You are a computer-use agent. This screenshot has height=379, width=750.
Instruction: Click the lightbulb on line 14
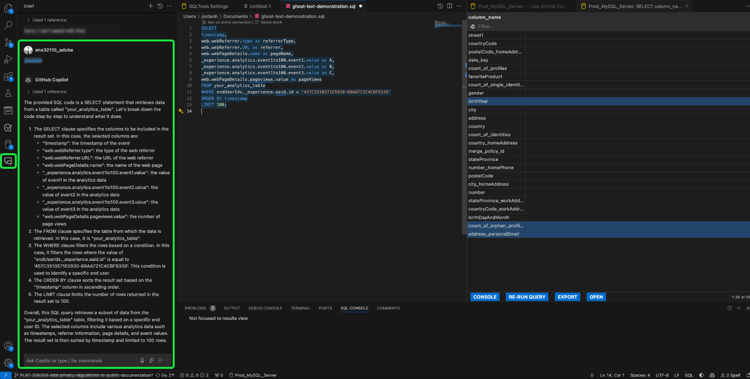coord(181,111)
